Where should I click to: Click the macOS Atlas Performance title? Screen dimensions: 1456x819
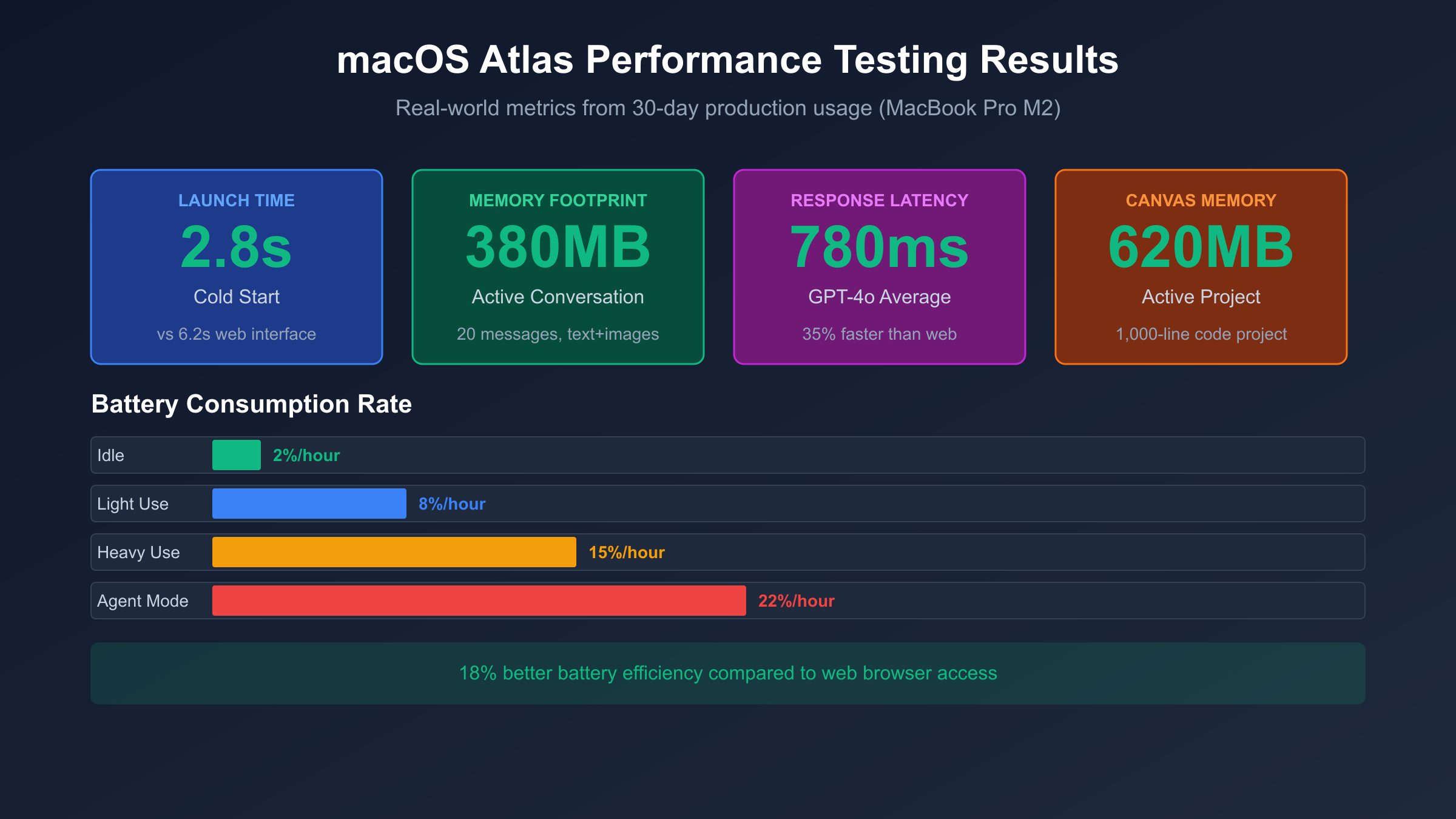pyautogui.click(x=728, y=59)
